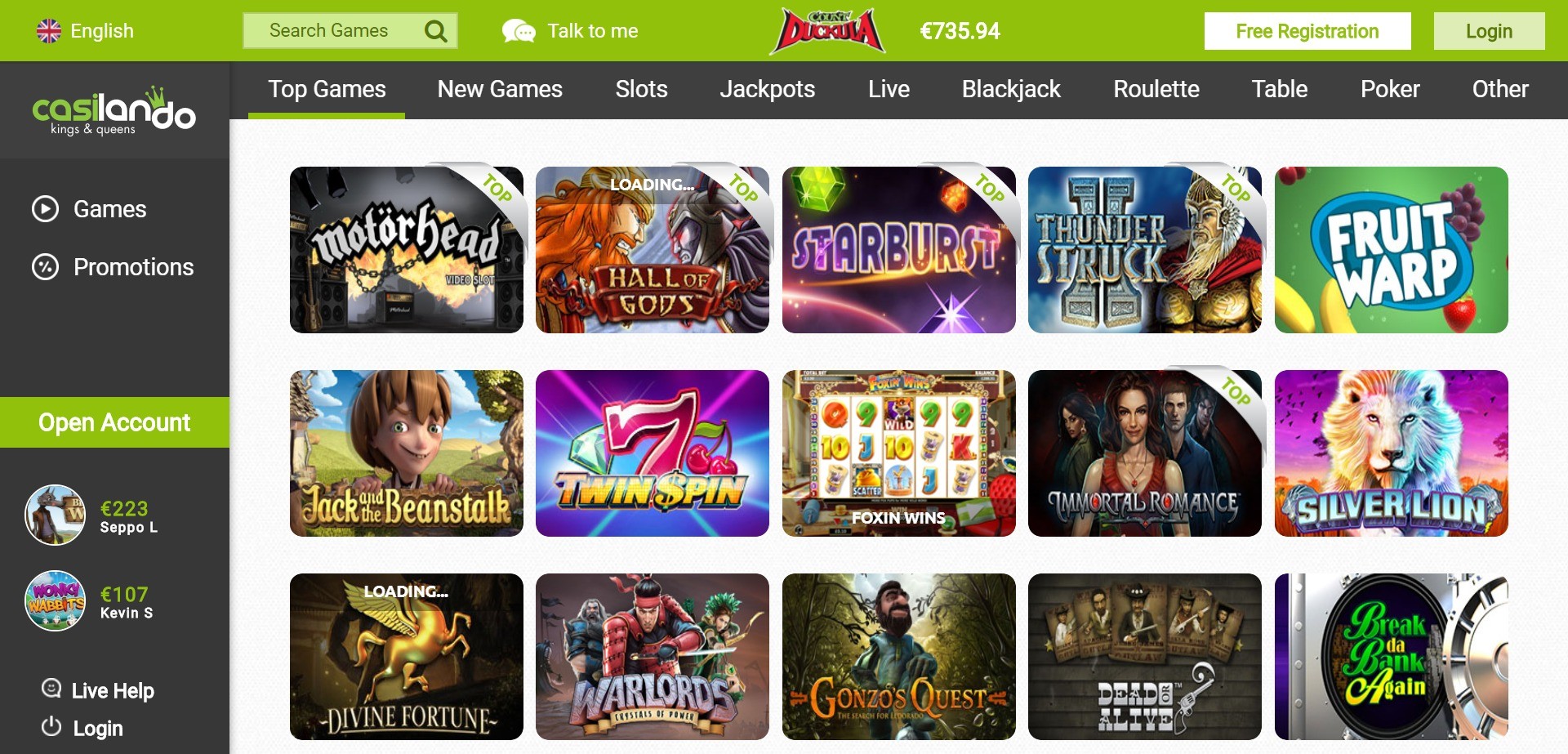View Seppo L winner avatar
Screen dimensions: 1568x754
[55, 515]
